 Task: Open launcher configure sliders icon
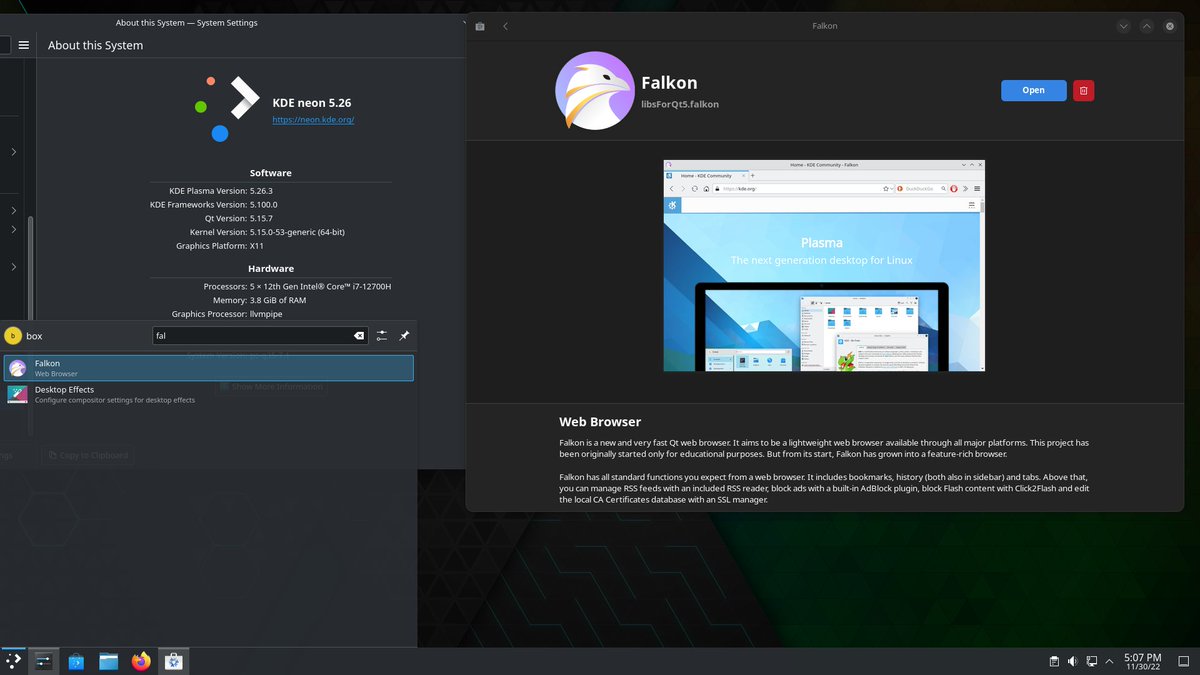382,336
